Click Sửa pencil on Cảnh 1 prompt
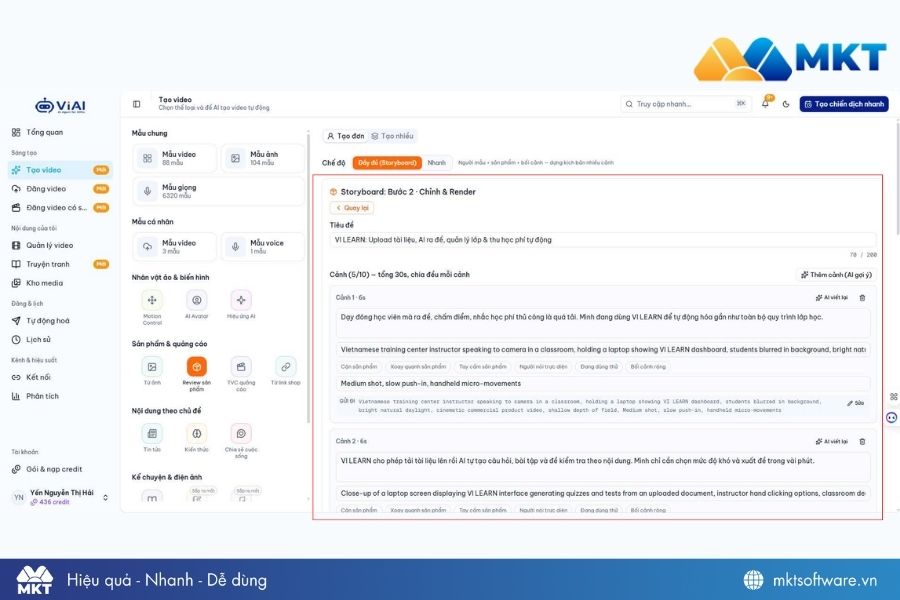 tap(855, 403)
